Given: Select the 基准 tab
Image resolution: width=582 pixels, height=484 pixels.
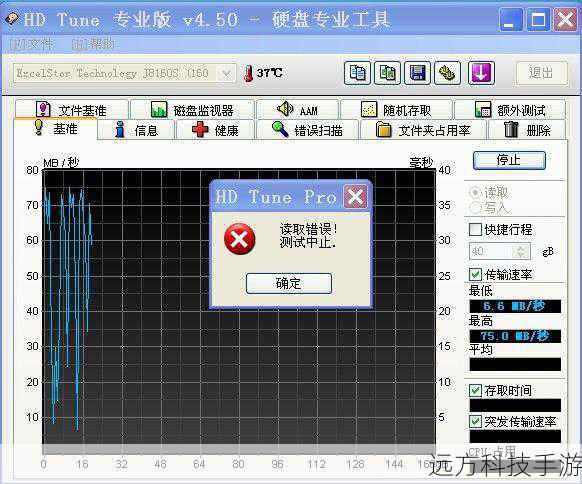Looking at the screenshot, I should point(56,128).
